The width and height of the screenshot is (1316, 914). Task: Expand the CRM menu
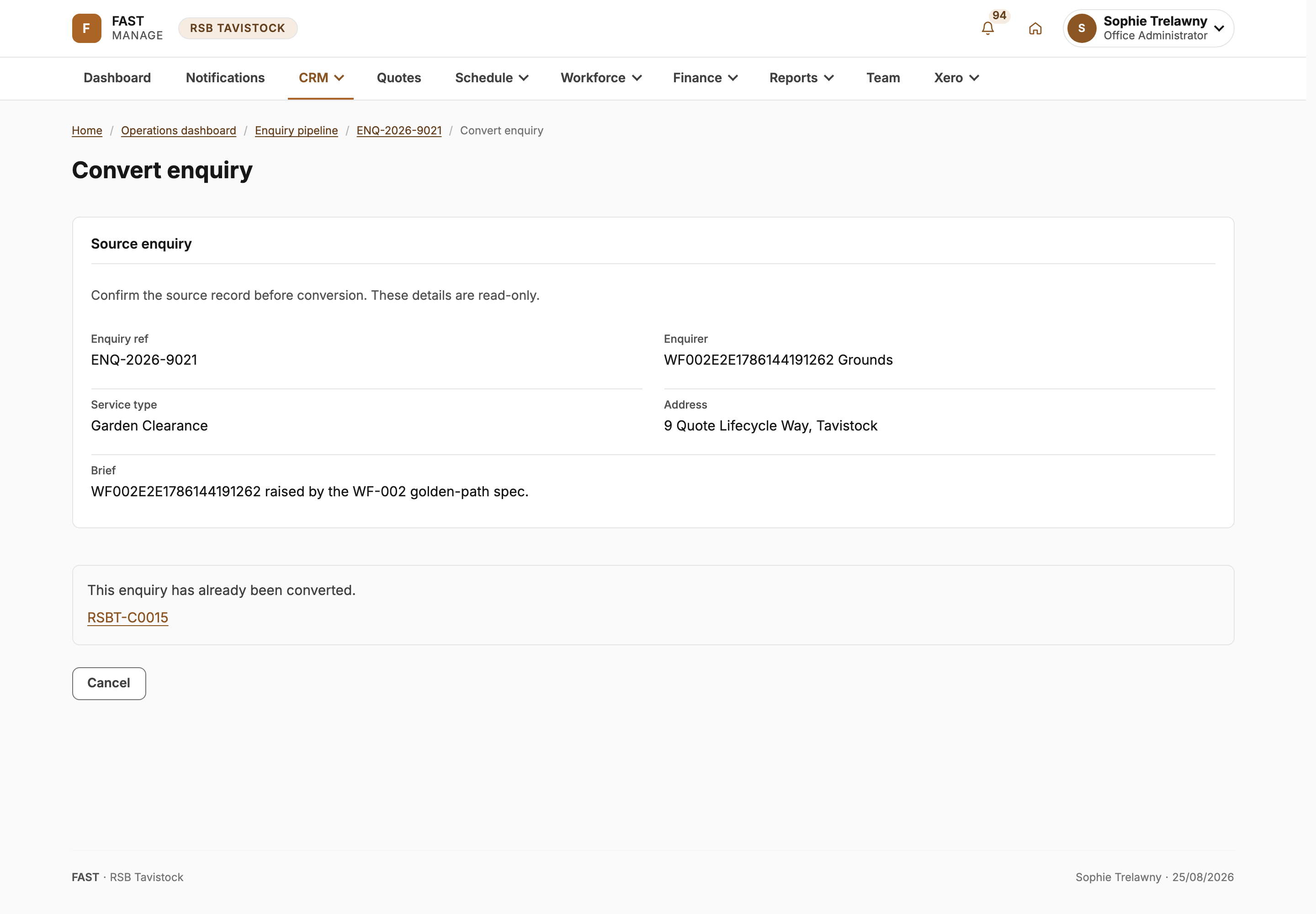click(321, 78)
